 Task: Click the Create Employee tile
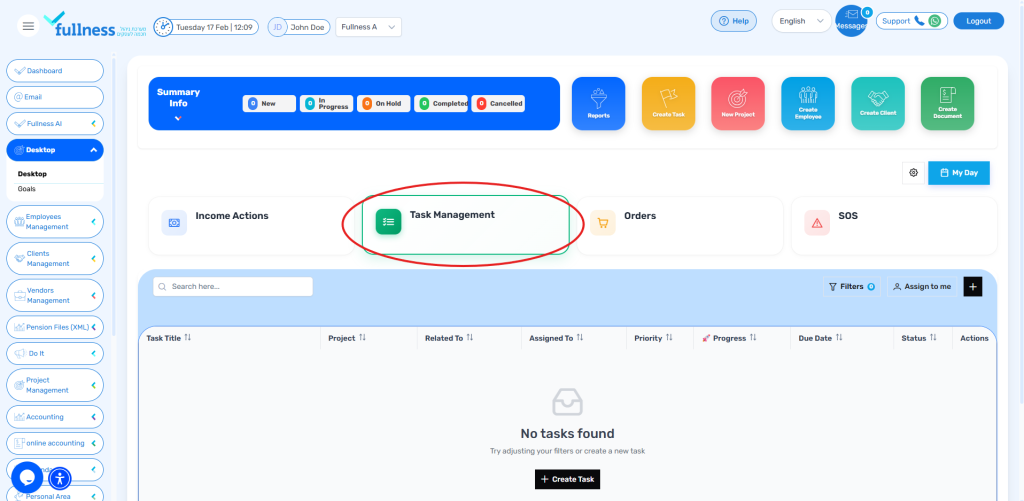807,103
